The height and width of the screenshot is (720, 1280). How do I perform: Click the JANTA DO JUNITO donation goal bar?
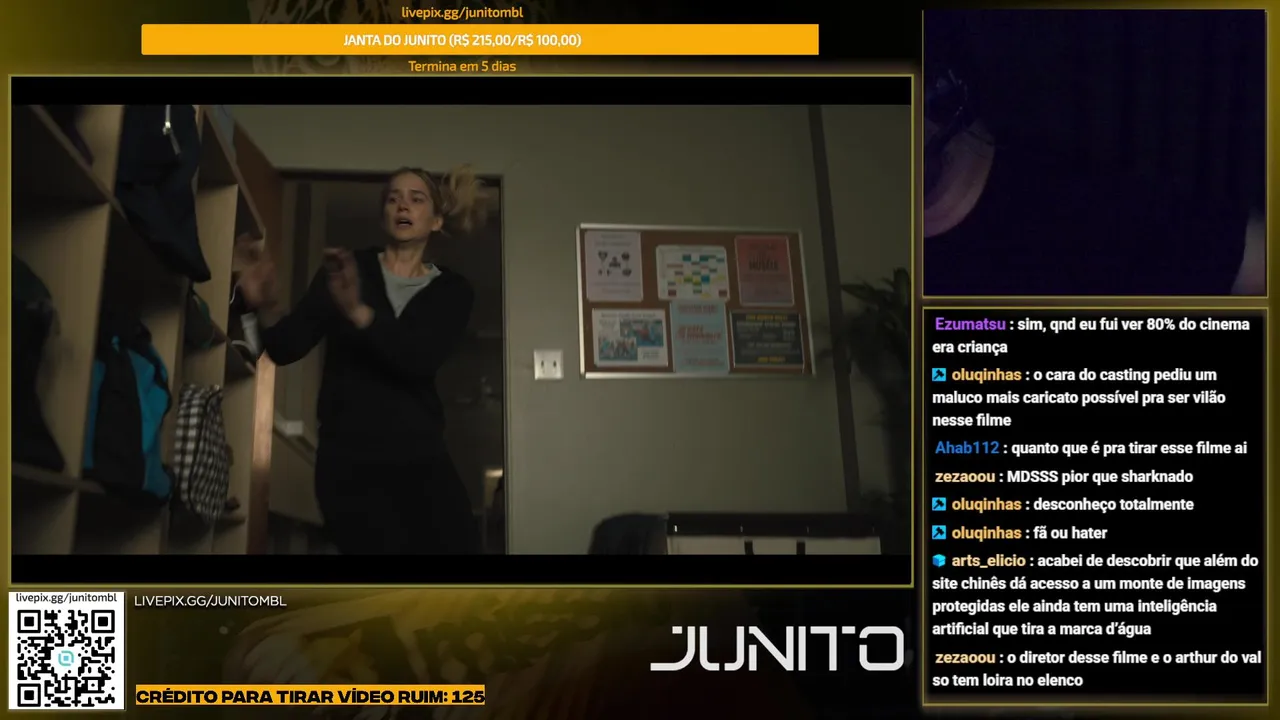click(x=480, y=40)
